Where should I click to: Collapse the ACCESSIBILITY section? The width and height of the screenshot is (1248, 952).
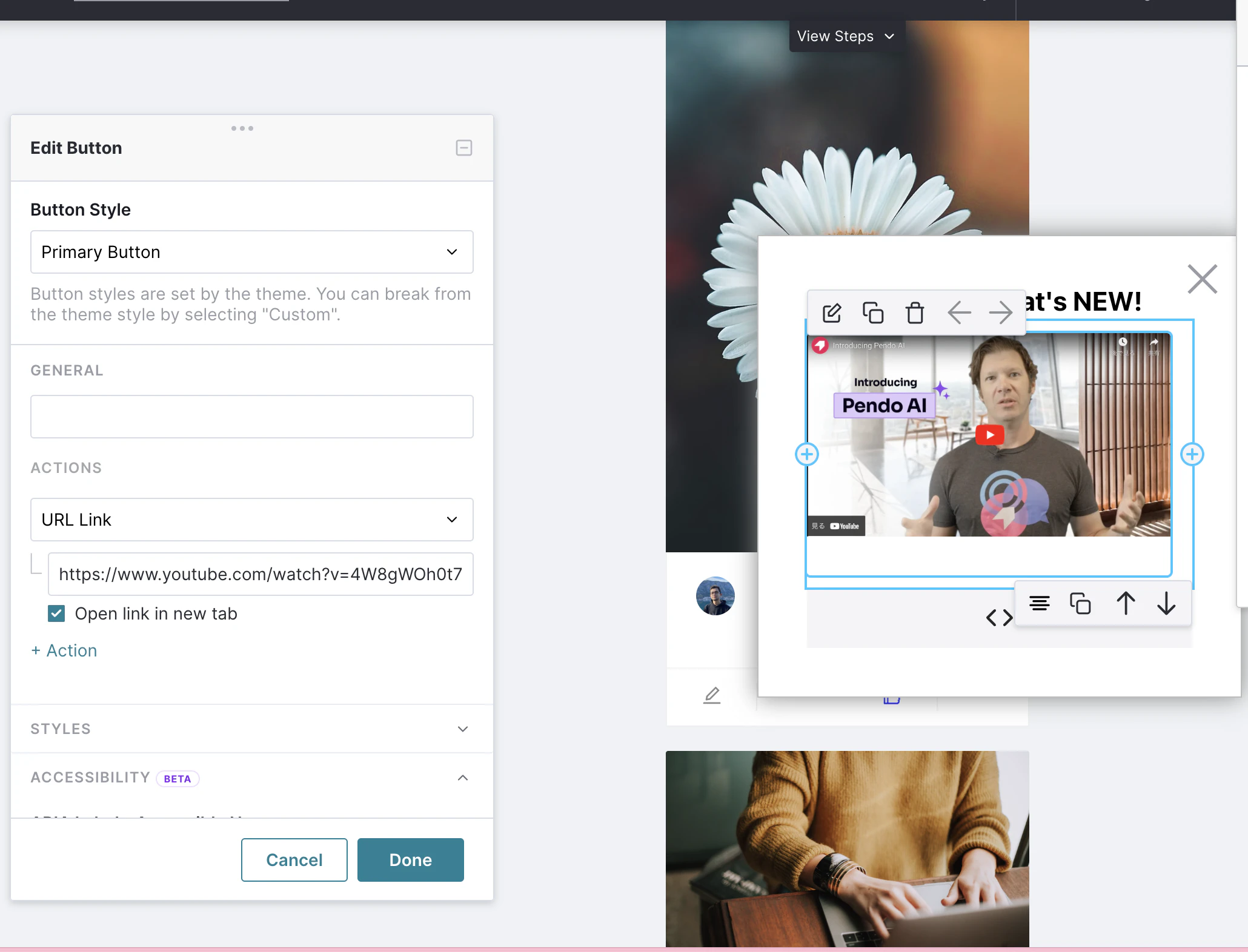point(463,778)
